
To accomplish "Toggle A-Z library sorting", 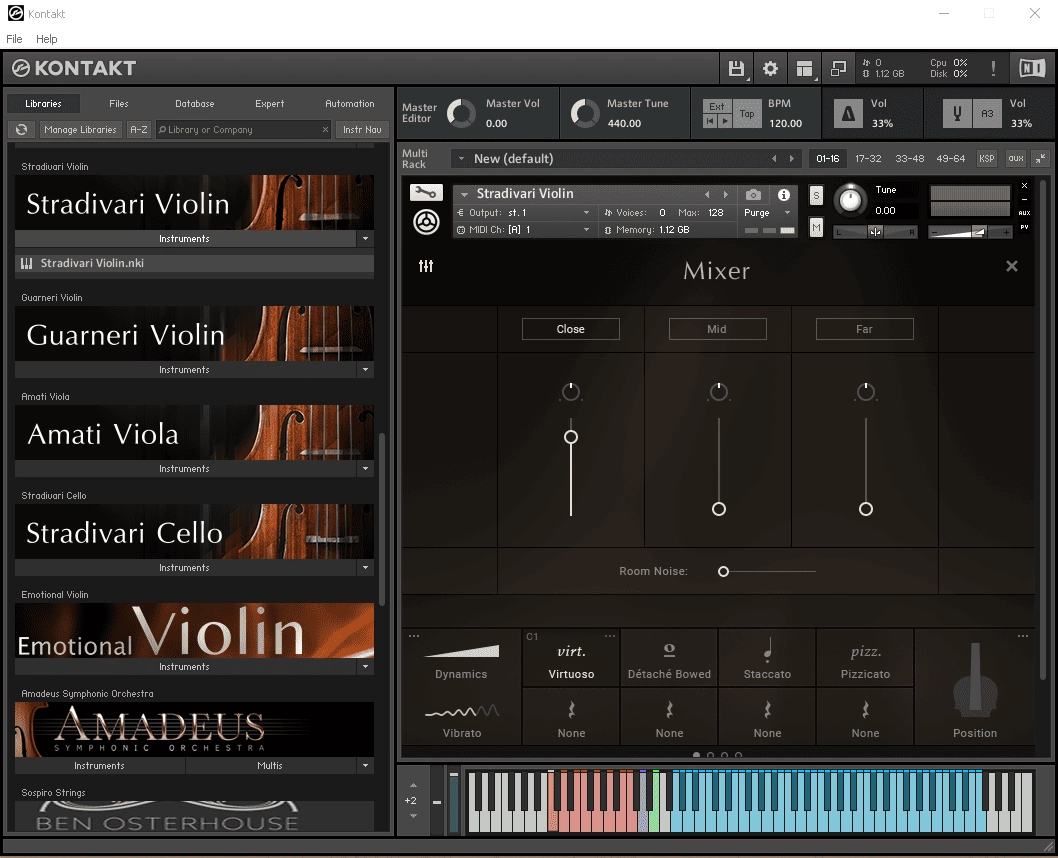I will 138,130.
